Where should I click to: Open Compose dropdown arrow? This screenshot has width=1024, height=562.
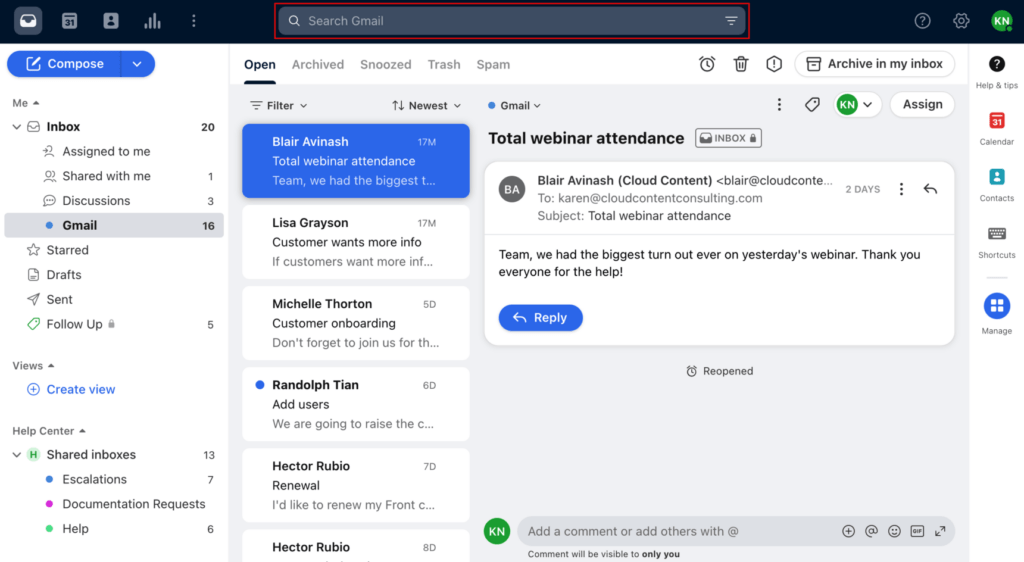pyautogui.click(x=137, y=64)
